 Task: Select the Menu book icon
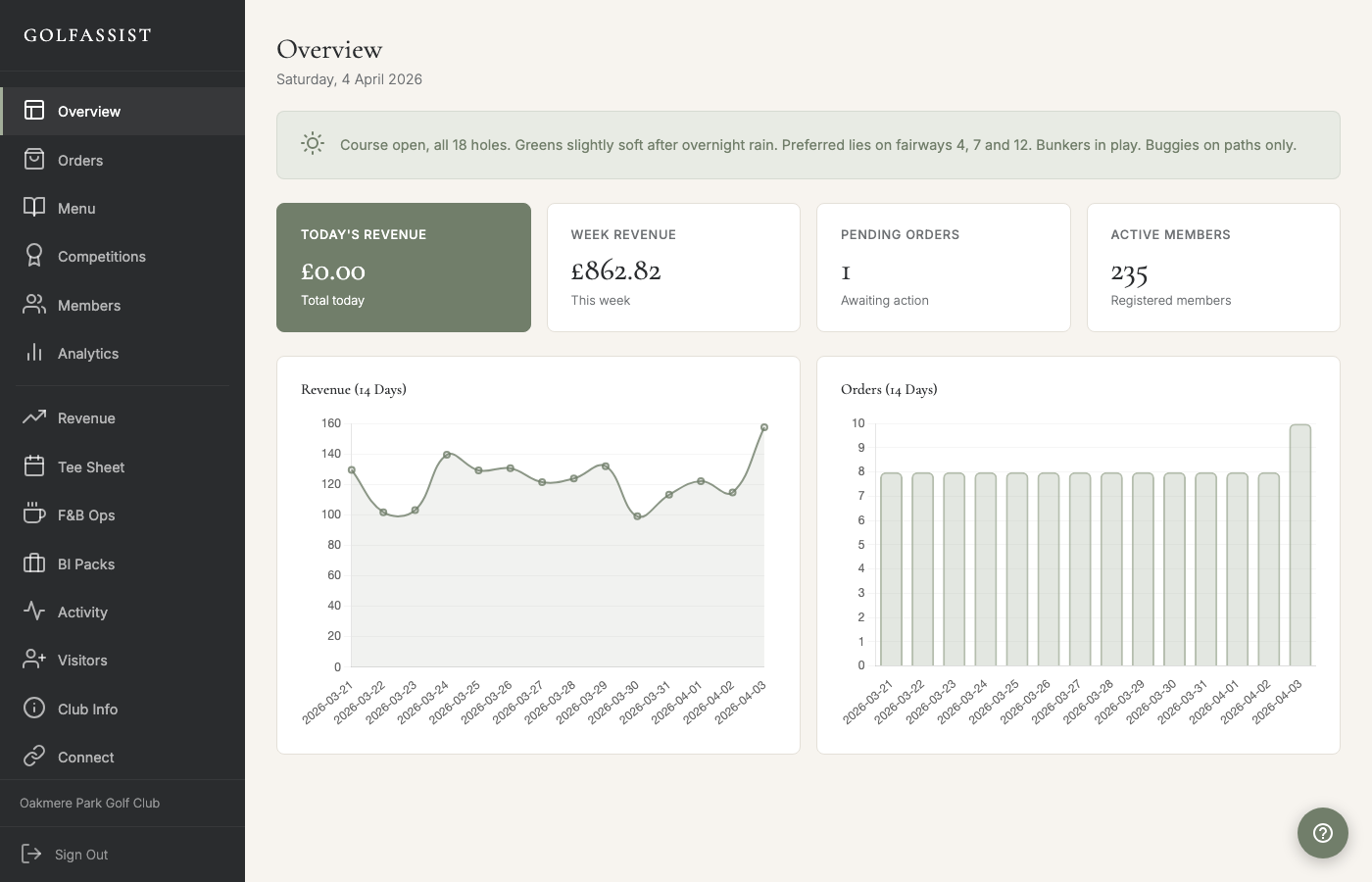34,208
